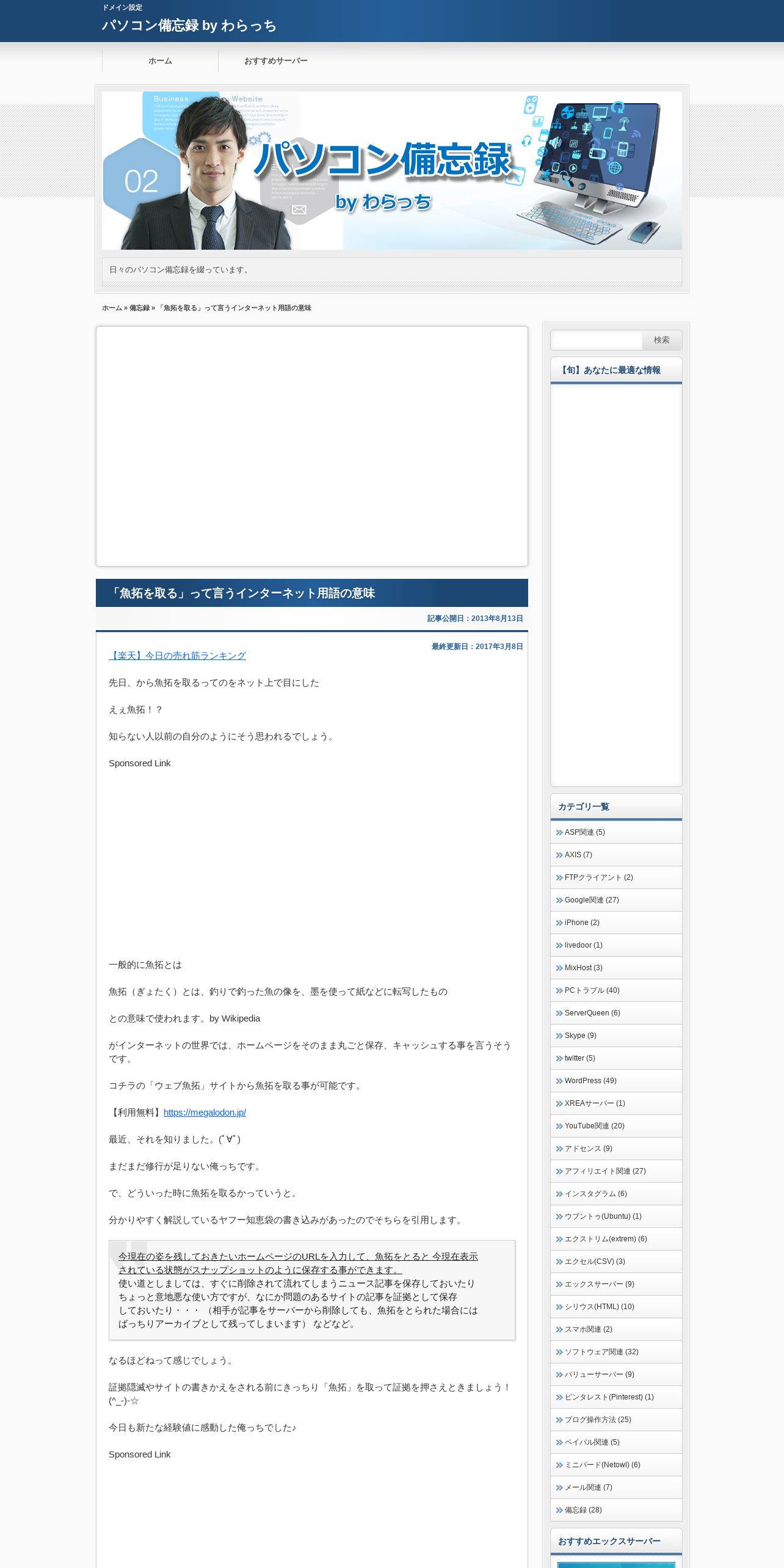The image size is (784, 1568).
Task: Open the ServerQueen (6) category
Action: (616, 1013)
